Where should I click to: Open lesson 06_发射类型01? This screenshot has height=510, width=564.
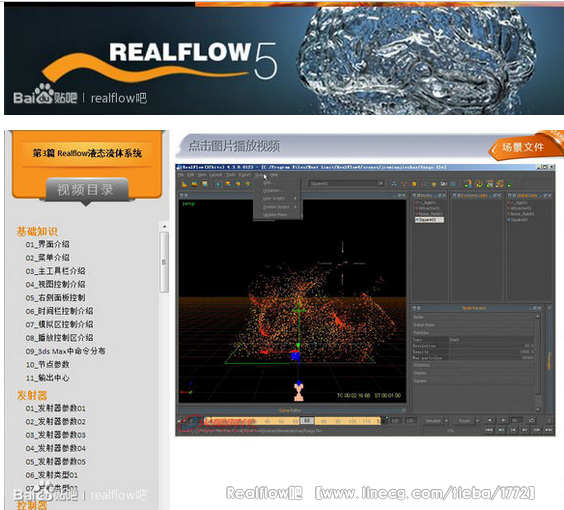(51, 475)
